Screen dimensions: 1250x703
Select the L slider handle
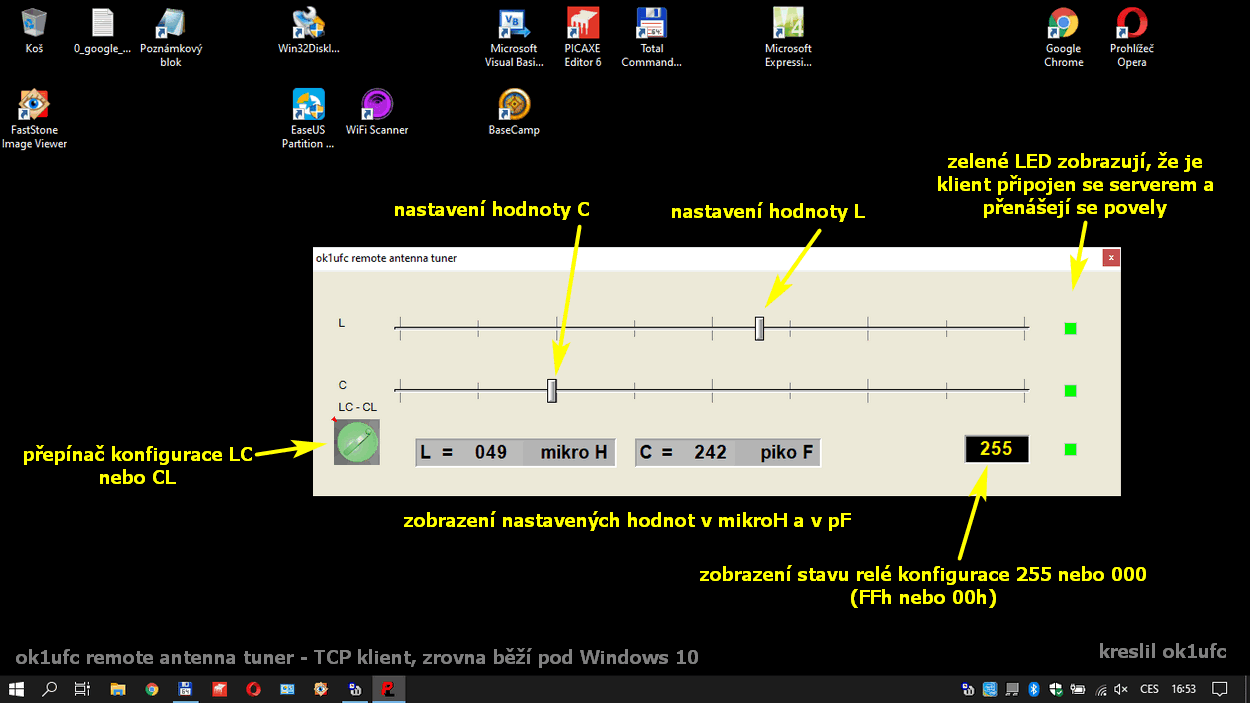point(758,327)
